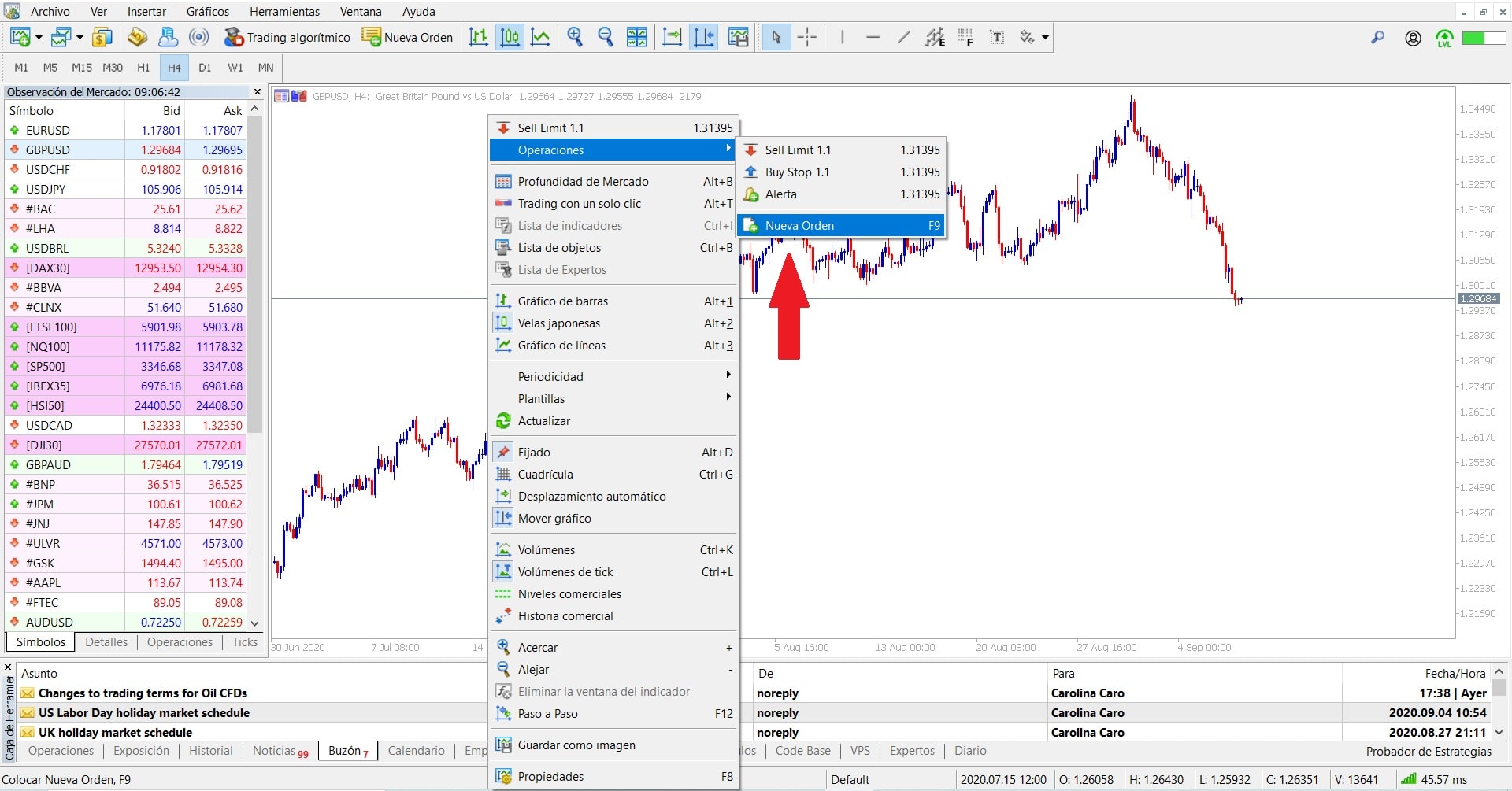The image size is (1512, 791).
Task: Click the tile windows grid icon
Action: pos(636,37)
